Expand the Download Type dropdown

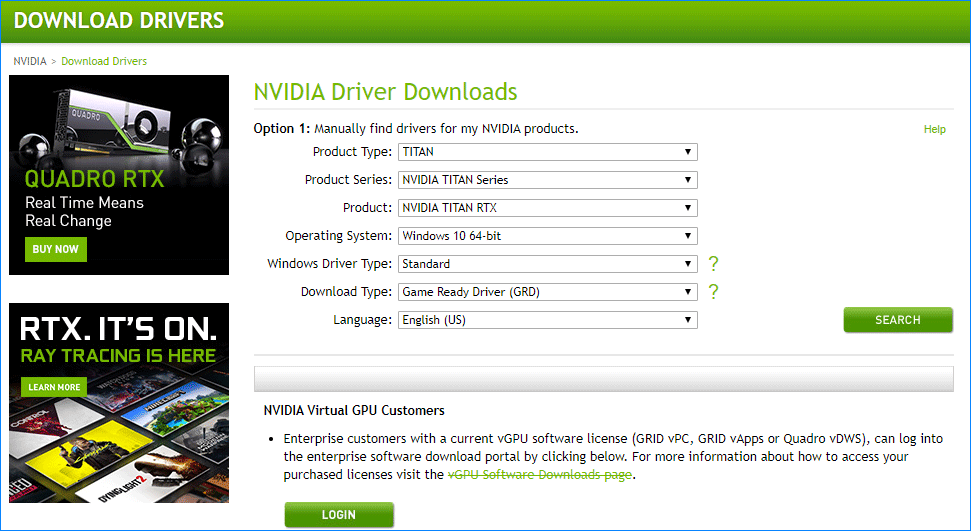547,292
